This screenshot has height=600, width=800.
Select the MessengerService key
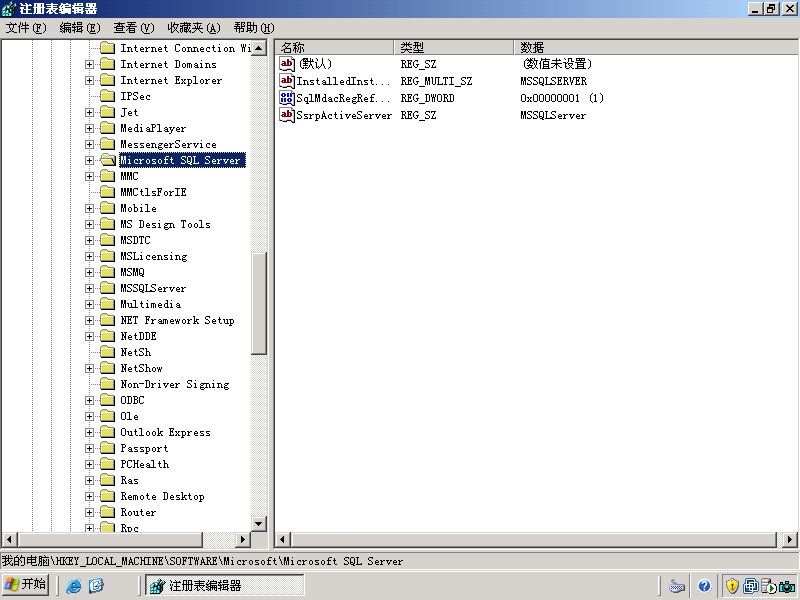tap(168, 144)
